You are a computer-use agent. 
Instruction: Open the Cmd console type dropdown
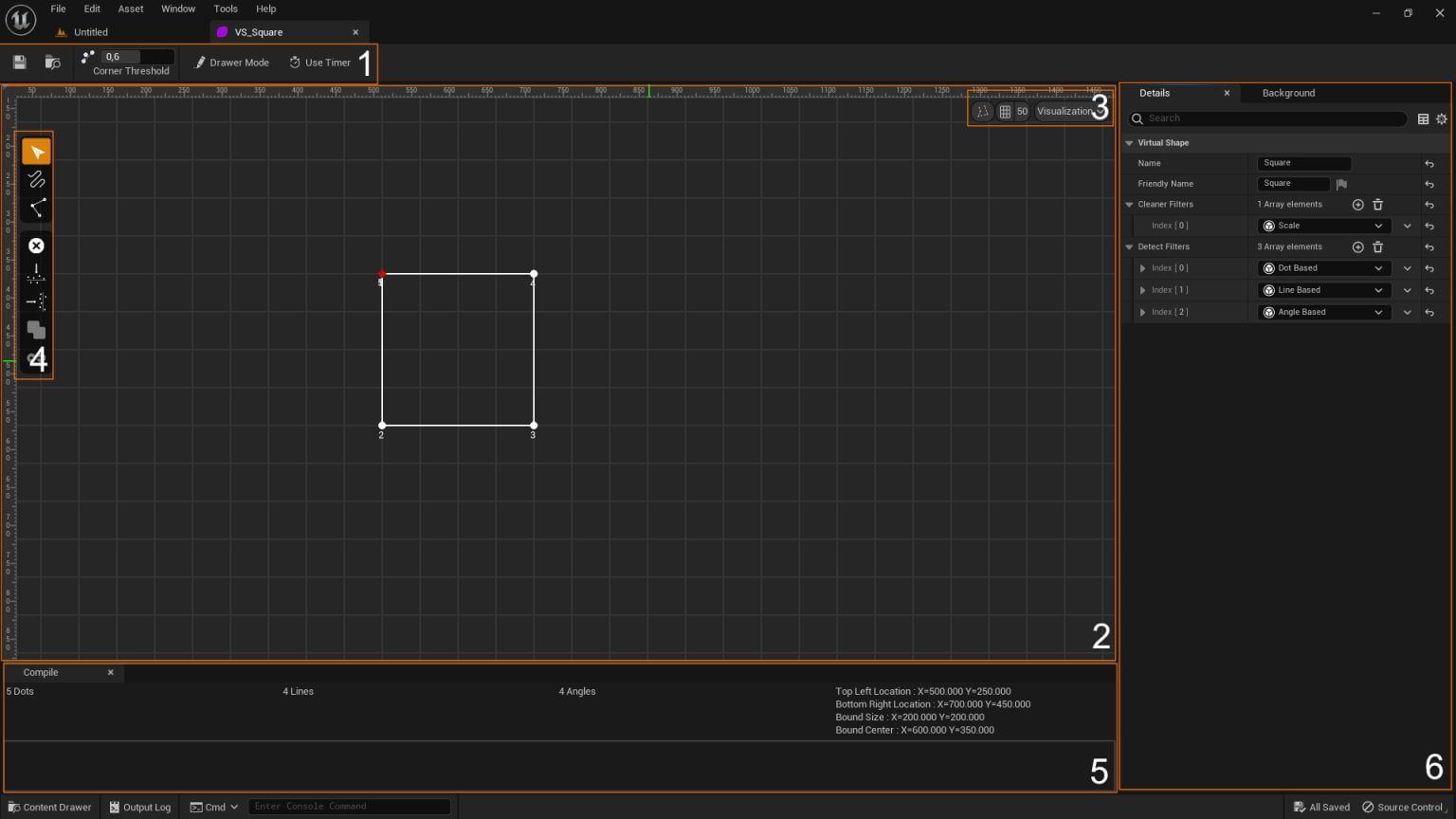click(x=214, y=807)
